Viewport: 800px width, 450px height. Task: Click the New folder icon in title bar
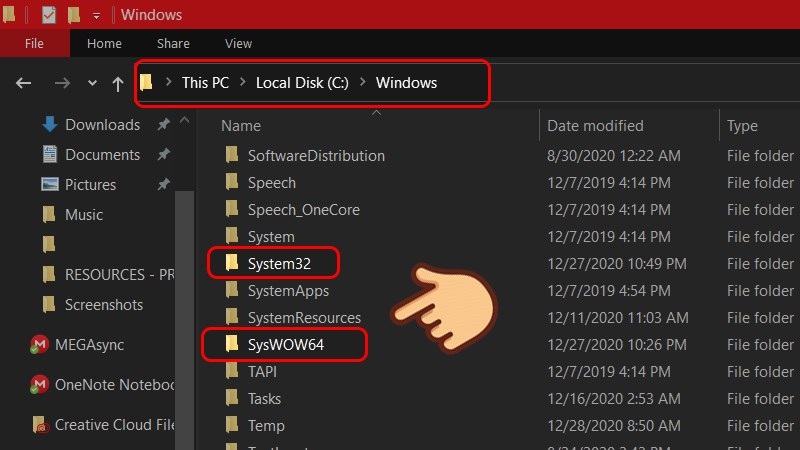click(74, 15)
